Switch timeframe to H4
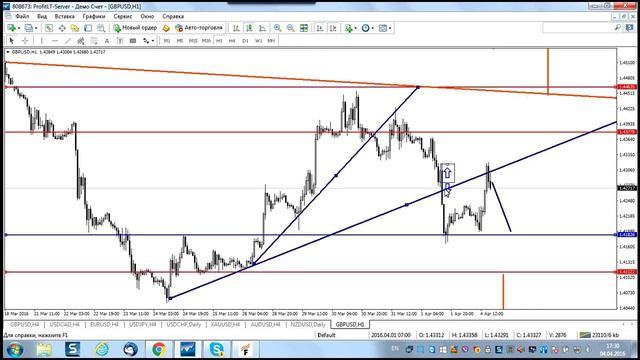 (232, 40)
